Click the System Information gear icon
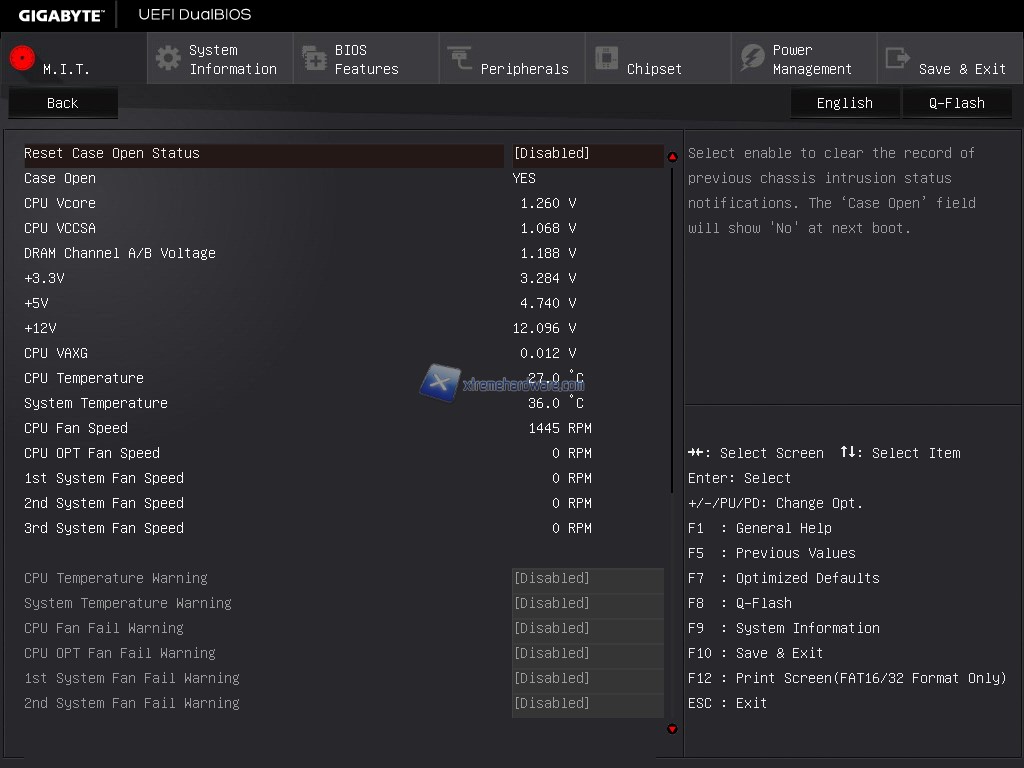This screenshot has height=768, width=1024. point(168,58)
